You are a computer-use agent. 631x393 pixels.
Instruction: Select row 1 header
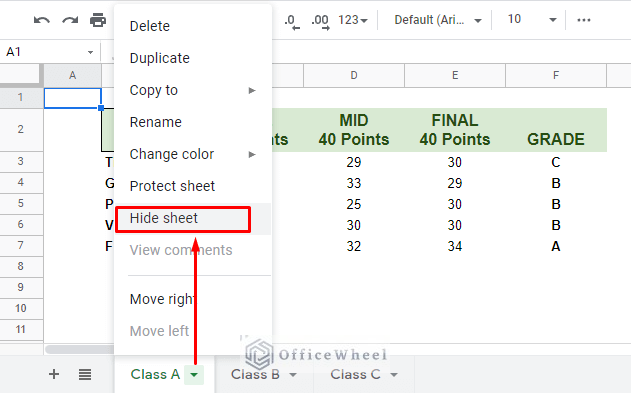21,97
